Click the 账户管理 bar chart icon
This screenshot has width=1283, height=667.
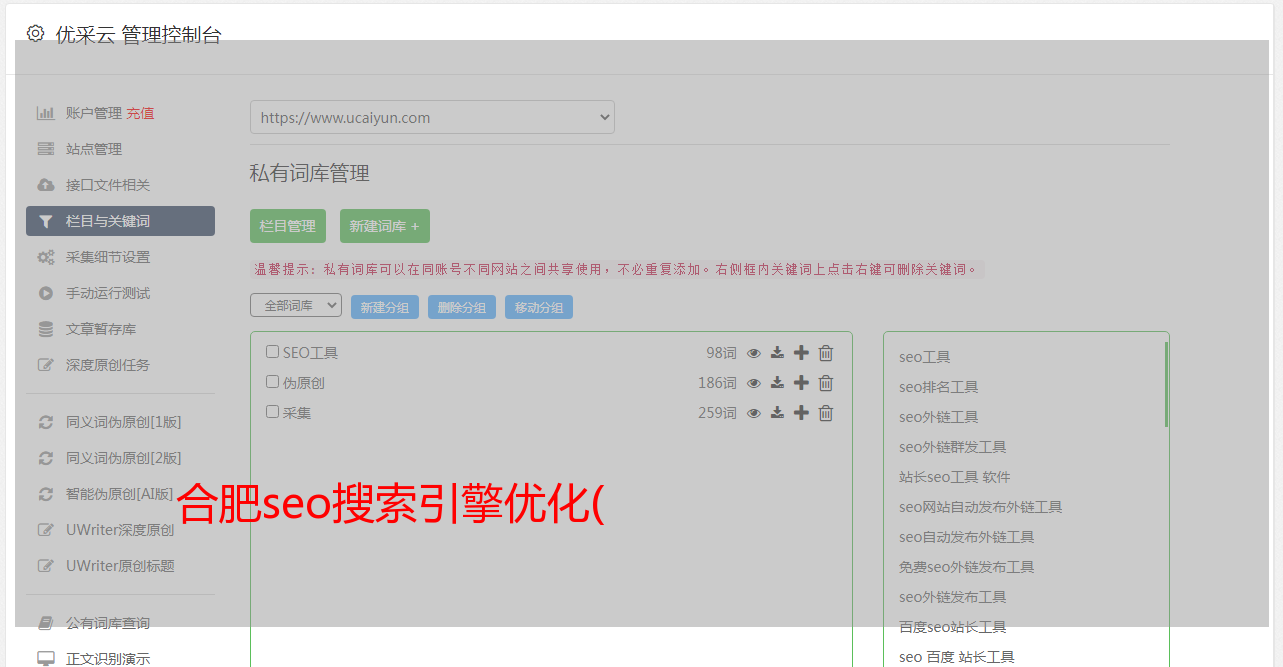46,113
